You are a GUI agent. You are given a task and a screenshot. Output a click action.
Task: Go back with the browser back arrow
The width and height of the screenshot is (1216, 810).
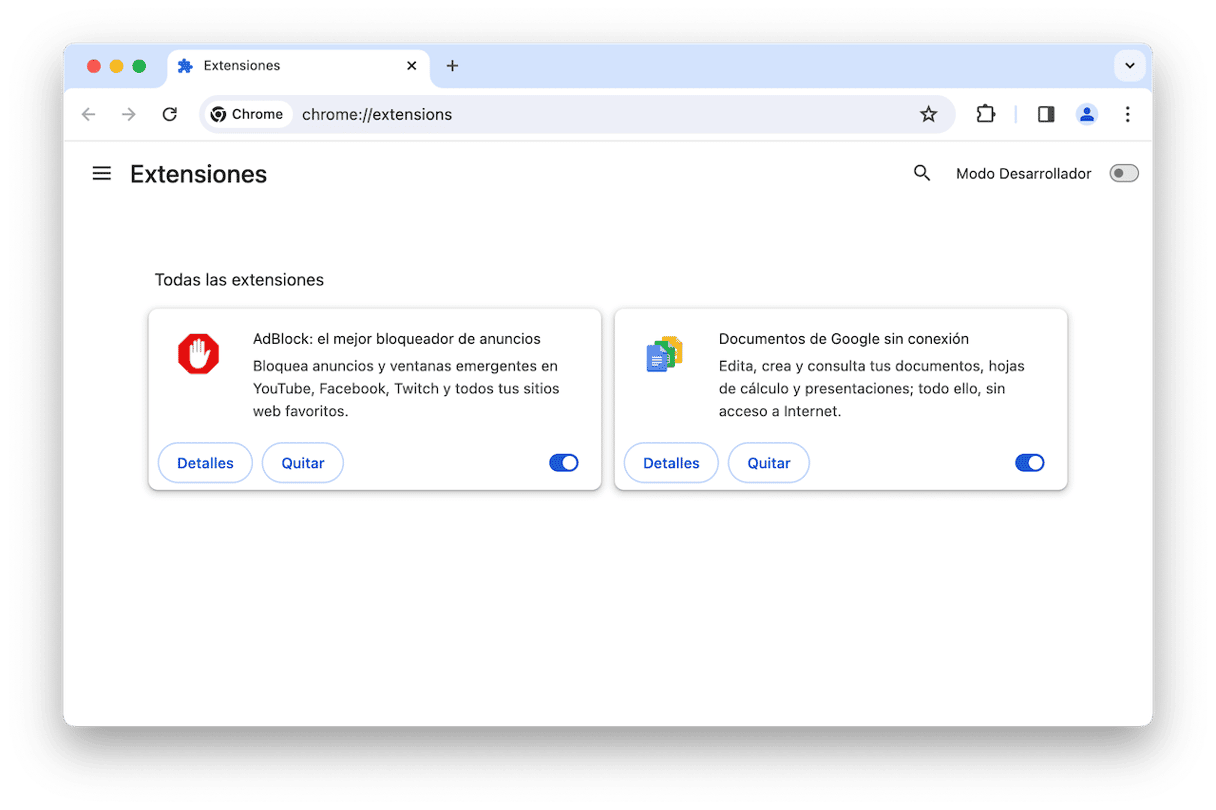point(88,114)
